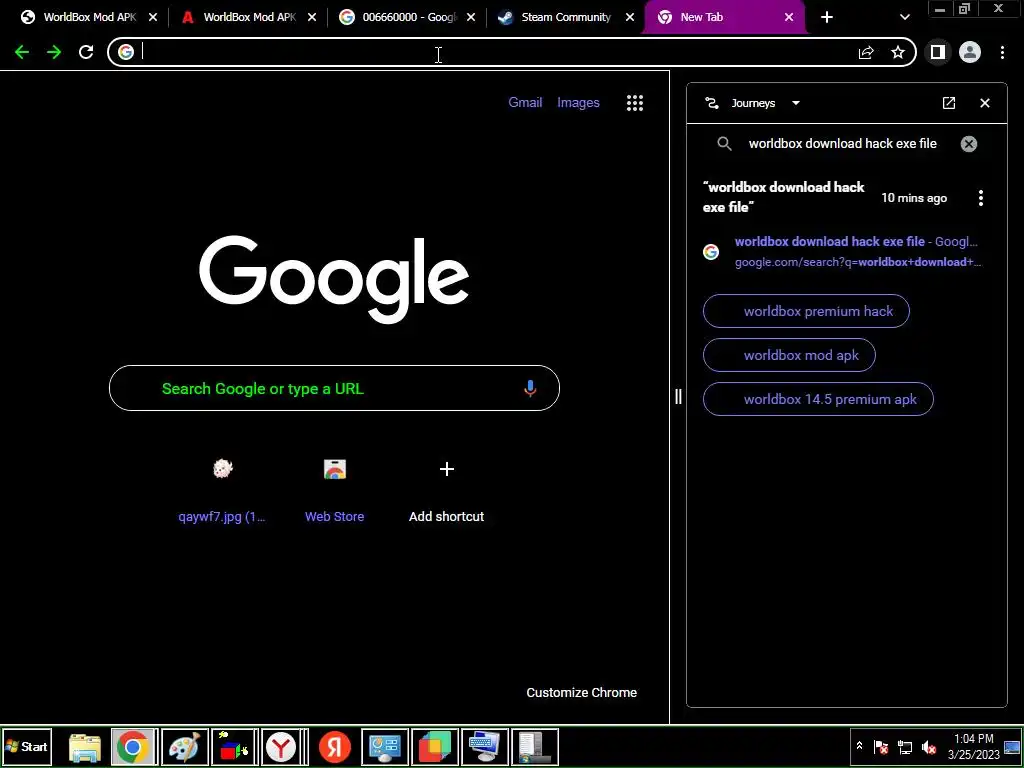
Task: Bookmark this tab with the star icon
Action: [x=898, y=52]
